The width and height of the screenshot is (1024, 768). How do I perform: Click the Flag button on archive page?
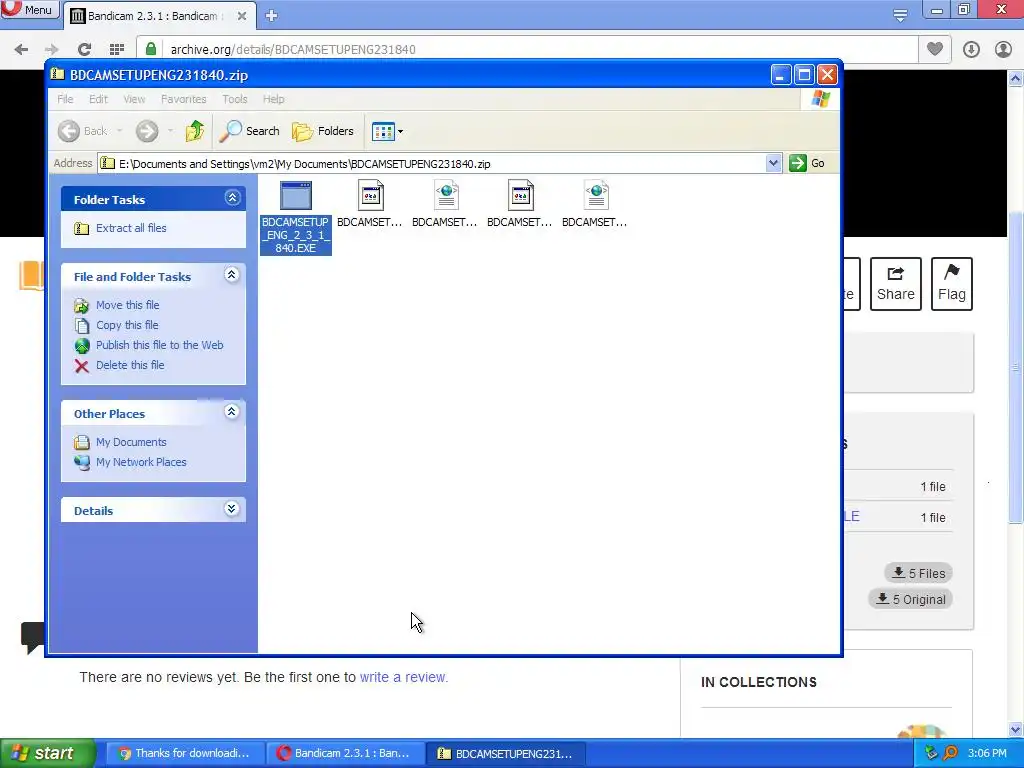click(x=952, y=284)
